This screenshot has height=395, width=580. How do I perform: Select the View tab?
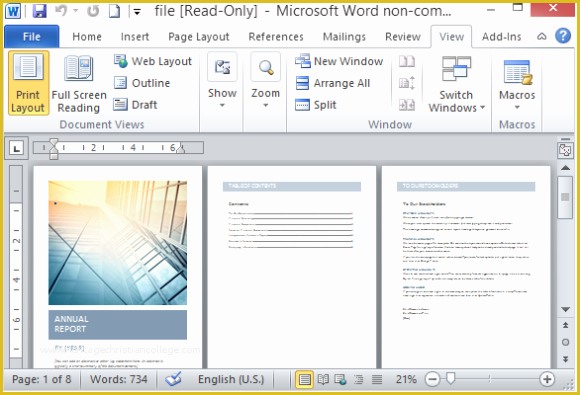point(451,37)
